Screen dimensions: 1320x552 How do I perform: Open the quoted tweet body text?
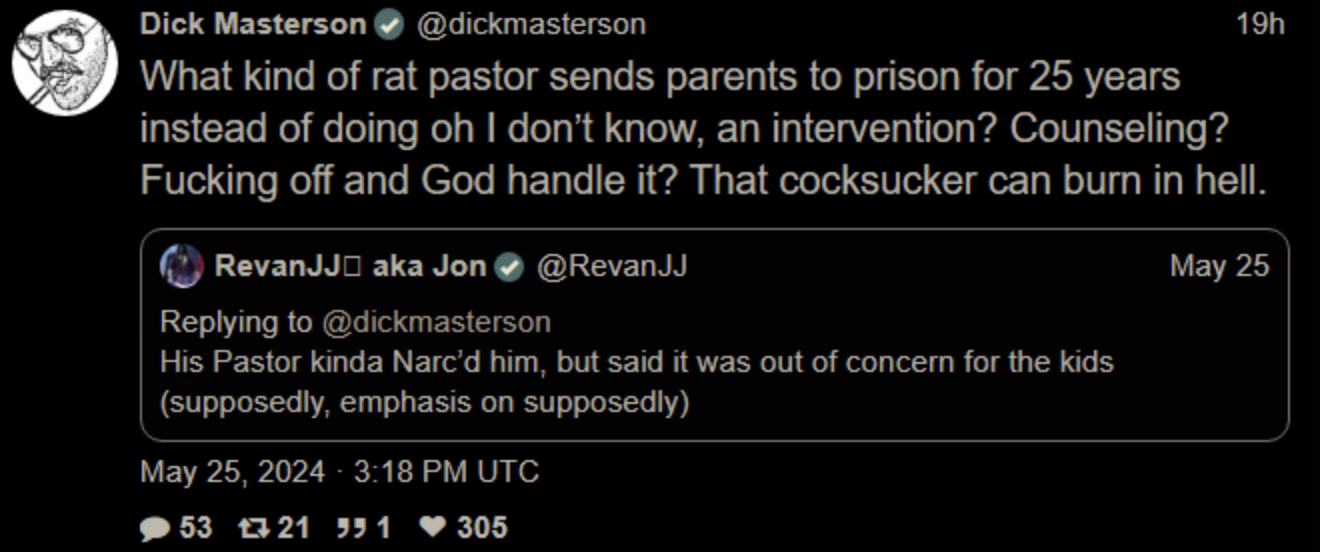pyautogui.click(x=636, y=381)
